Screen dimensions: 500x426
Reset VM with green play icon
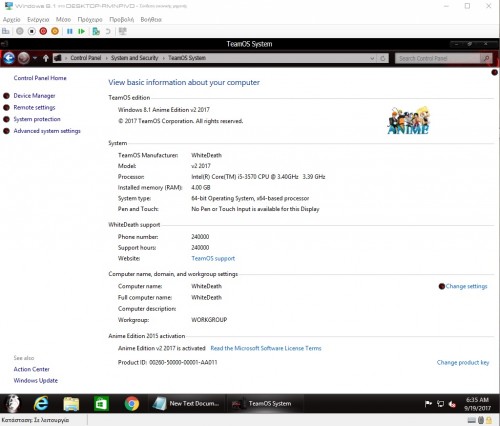pos(81,31)
